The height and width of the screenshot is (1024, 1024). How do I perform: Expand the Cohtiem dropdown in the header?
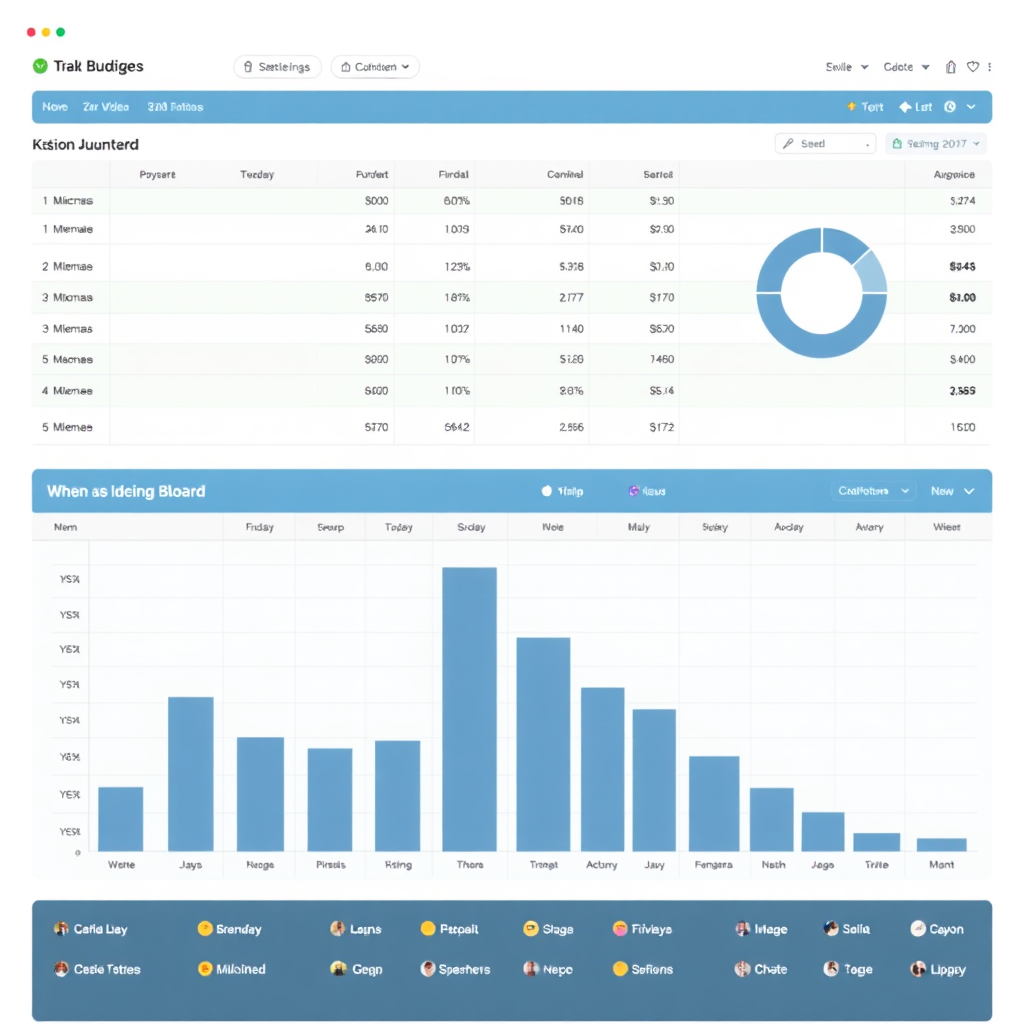pyautogui.click(x=375, y=67)
